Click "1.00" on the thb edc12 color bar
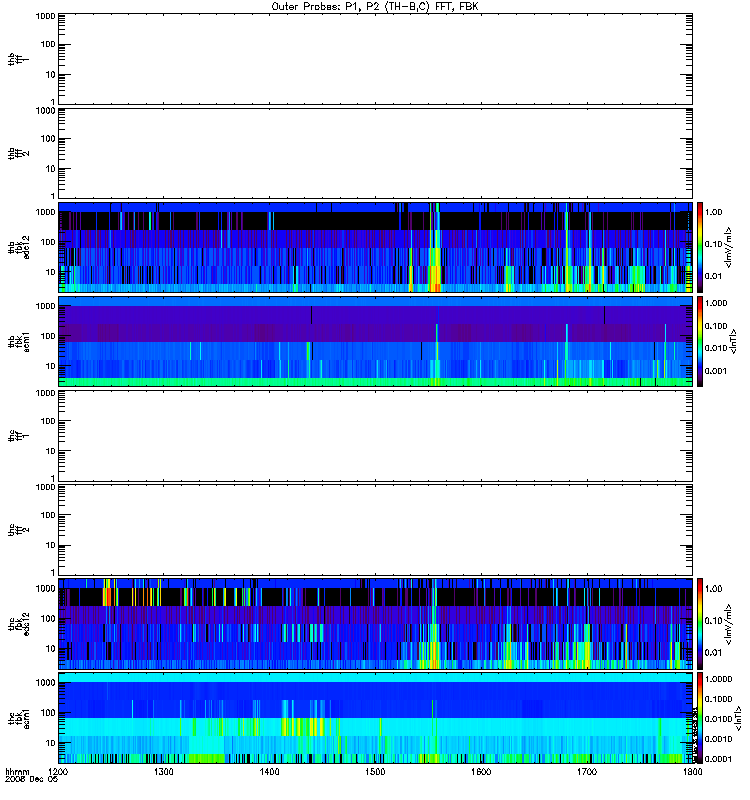750x800 pixels. point(714,212)
